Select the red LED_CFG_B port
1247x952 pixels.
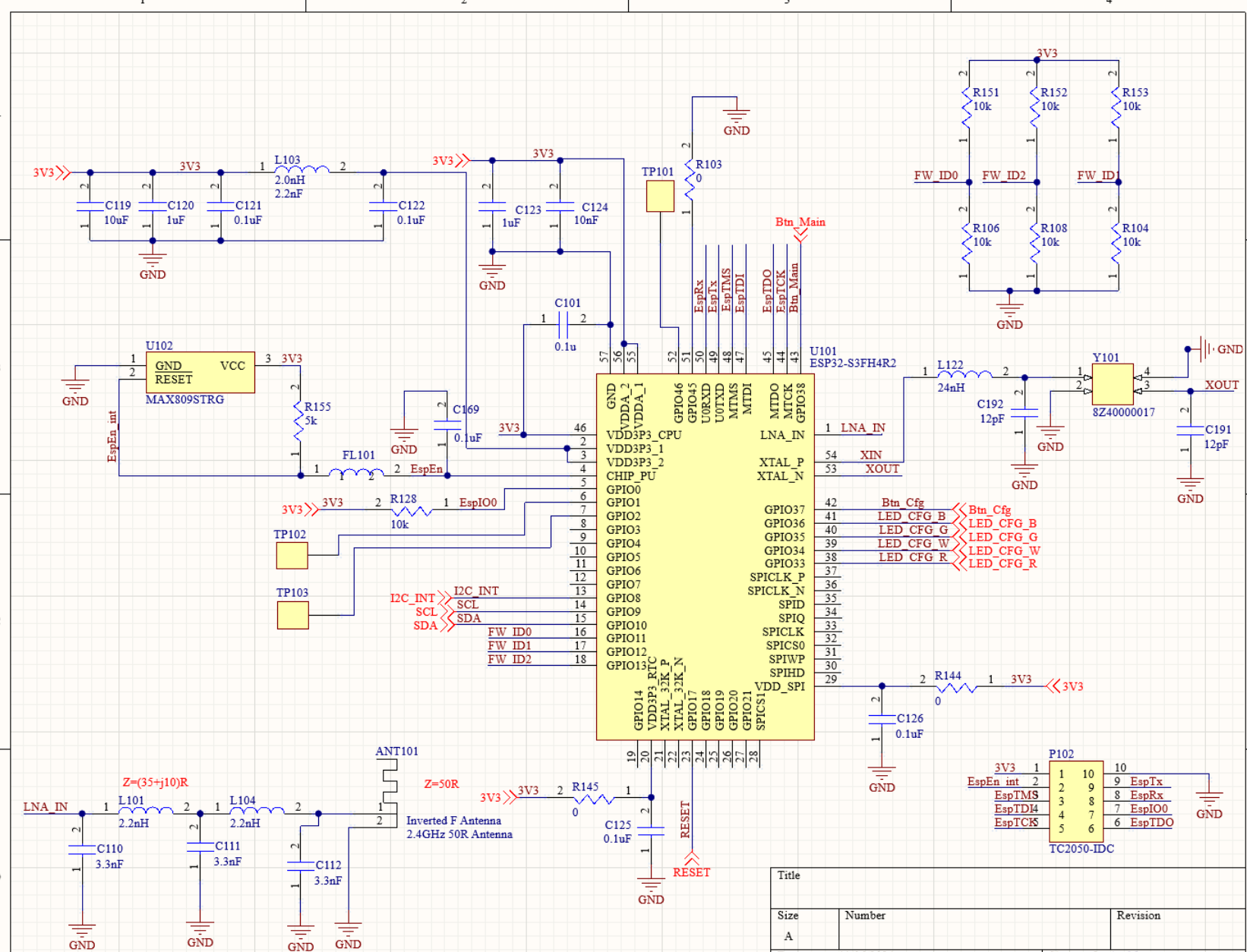click(x=995, y=523)
